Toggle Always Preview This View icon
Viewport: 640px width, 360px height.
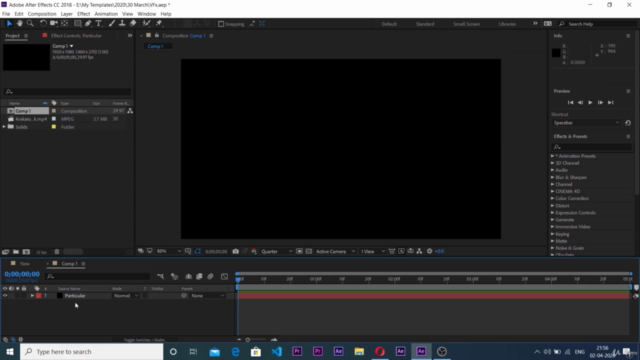pyautogui.click(x=140, y=251)
